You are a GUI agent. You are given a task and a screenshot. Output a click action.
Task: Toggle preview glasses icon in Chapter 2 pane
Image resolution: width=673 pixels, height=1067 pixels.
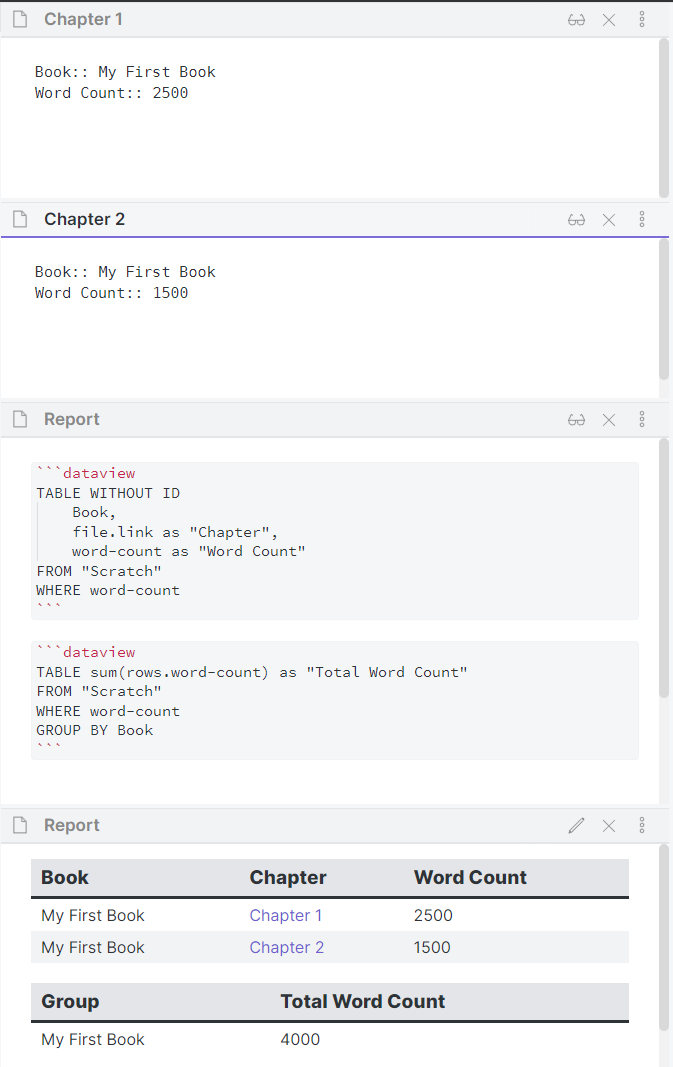(576, 220)
